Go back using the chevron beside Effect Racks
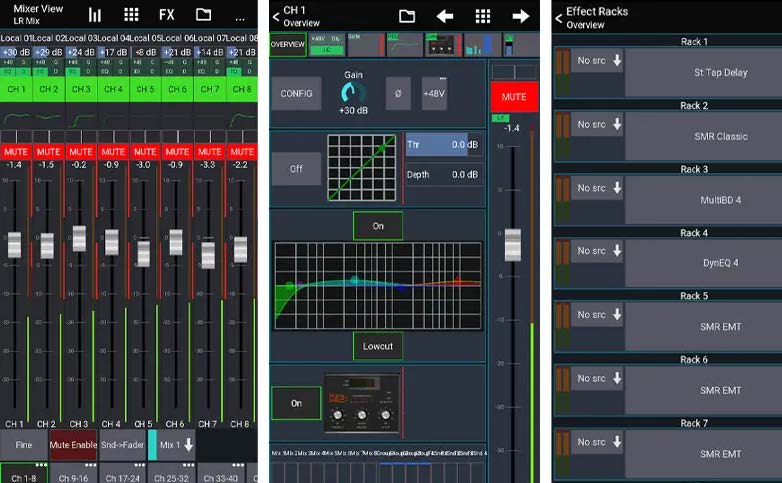 (559, 18)
